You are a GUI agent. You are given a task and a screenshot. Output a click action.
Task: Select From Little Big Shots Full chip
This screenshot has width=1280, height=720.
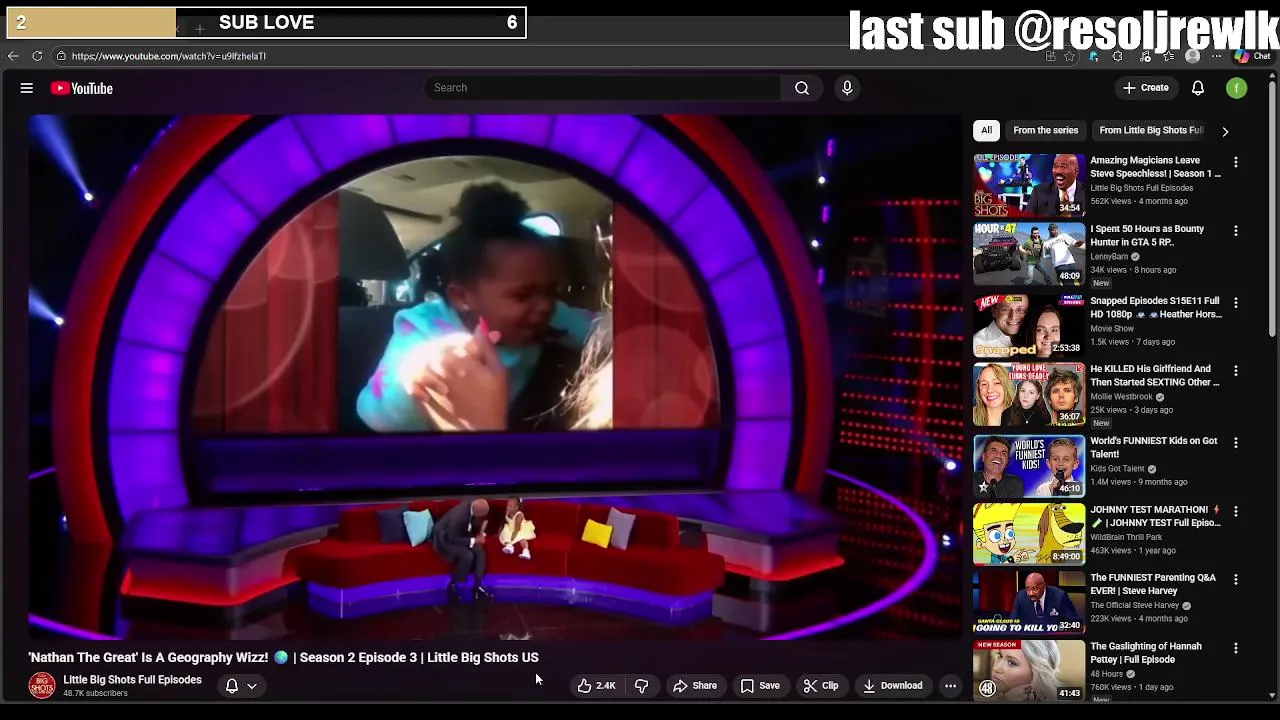point(1151,130)
